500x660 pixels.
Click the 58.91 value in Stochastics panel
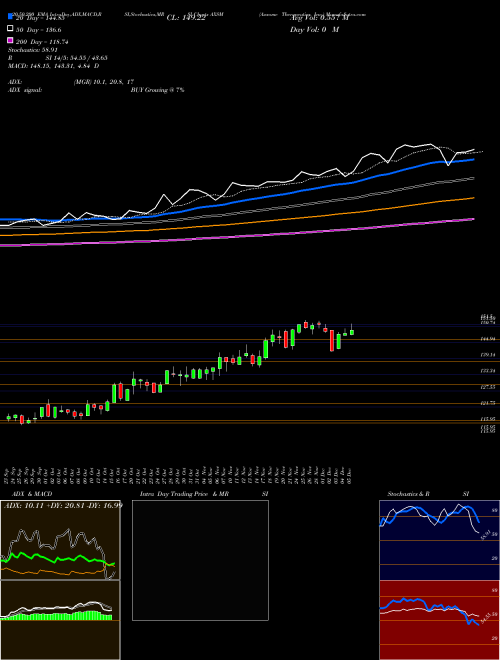(x=484, y=535)
